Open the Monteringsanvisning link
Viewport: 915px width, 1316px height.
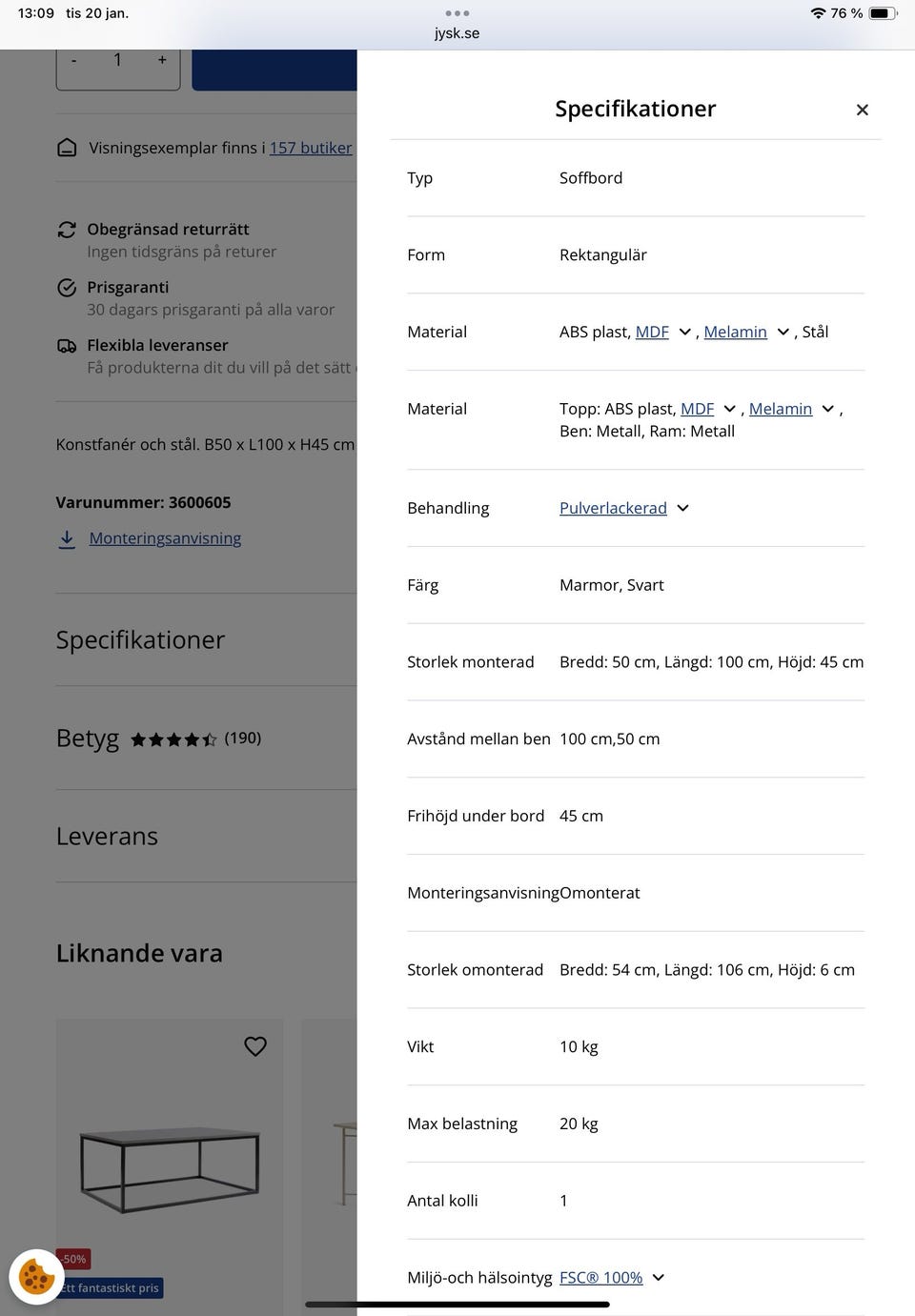tap(165, 538)
